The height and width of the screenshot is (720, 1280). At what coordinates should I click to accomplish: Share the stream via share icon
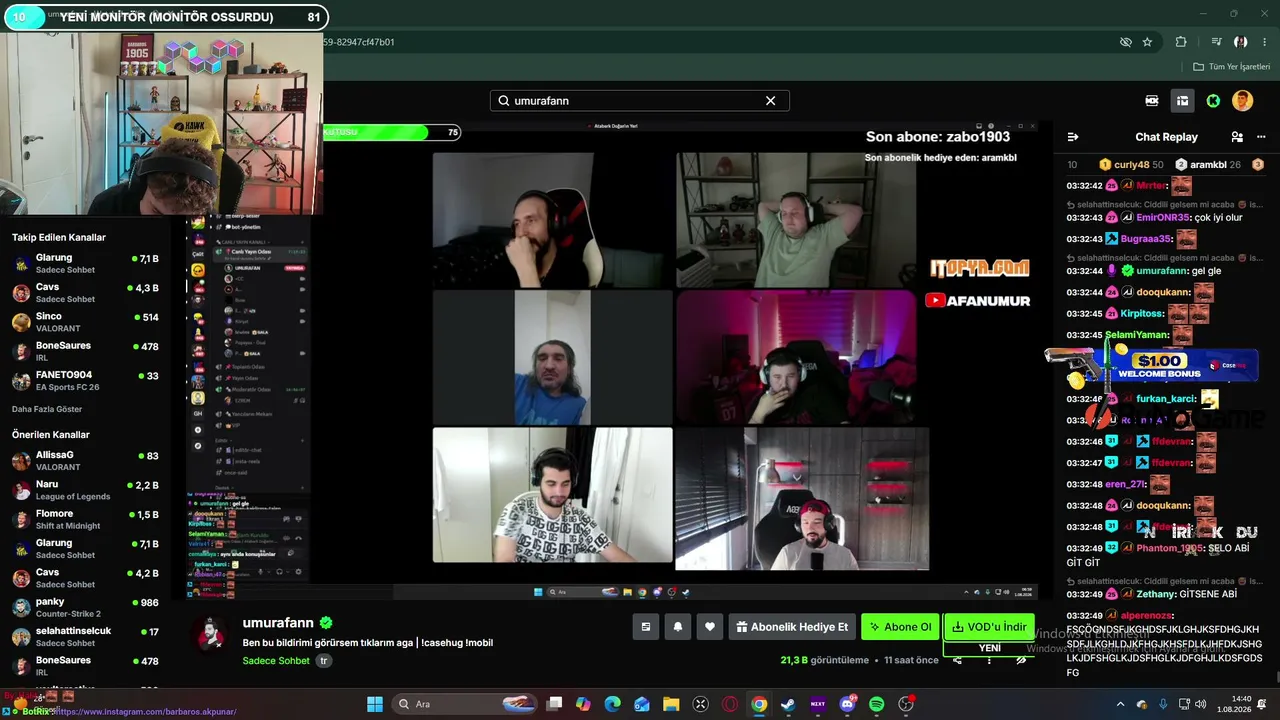(957, 660)
